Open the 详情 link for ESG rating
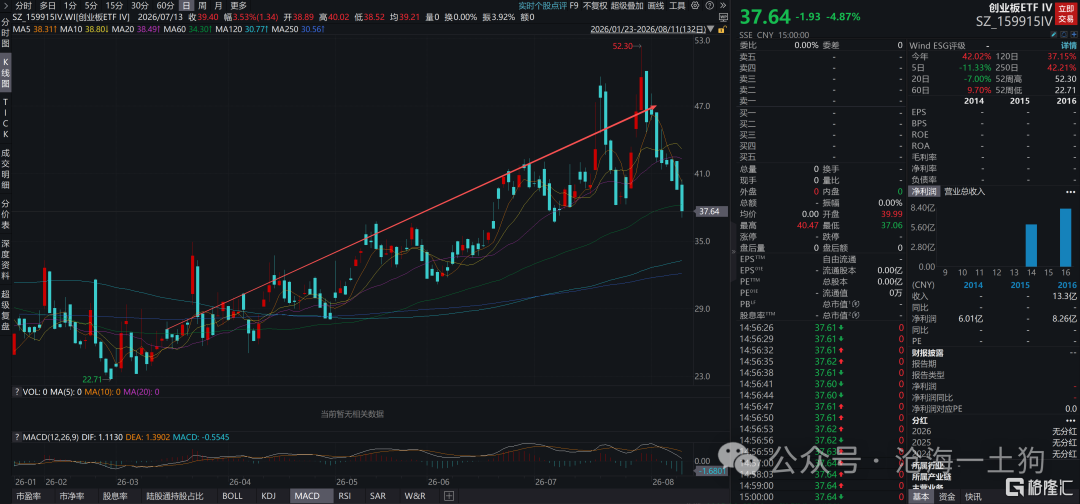Screen dimensions: 1080x504 (x=1068, y=45)
